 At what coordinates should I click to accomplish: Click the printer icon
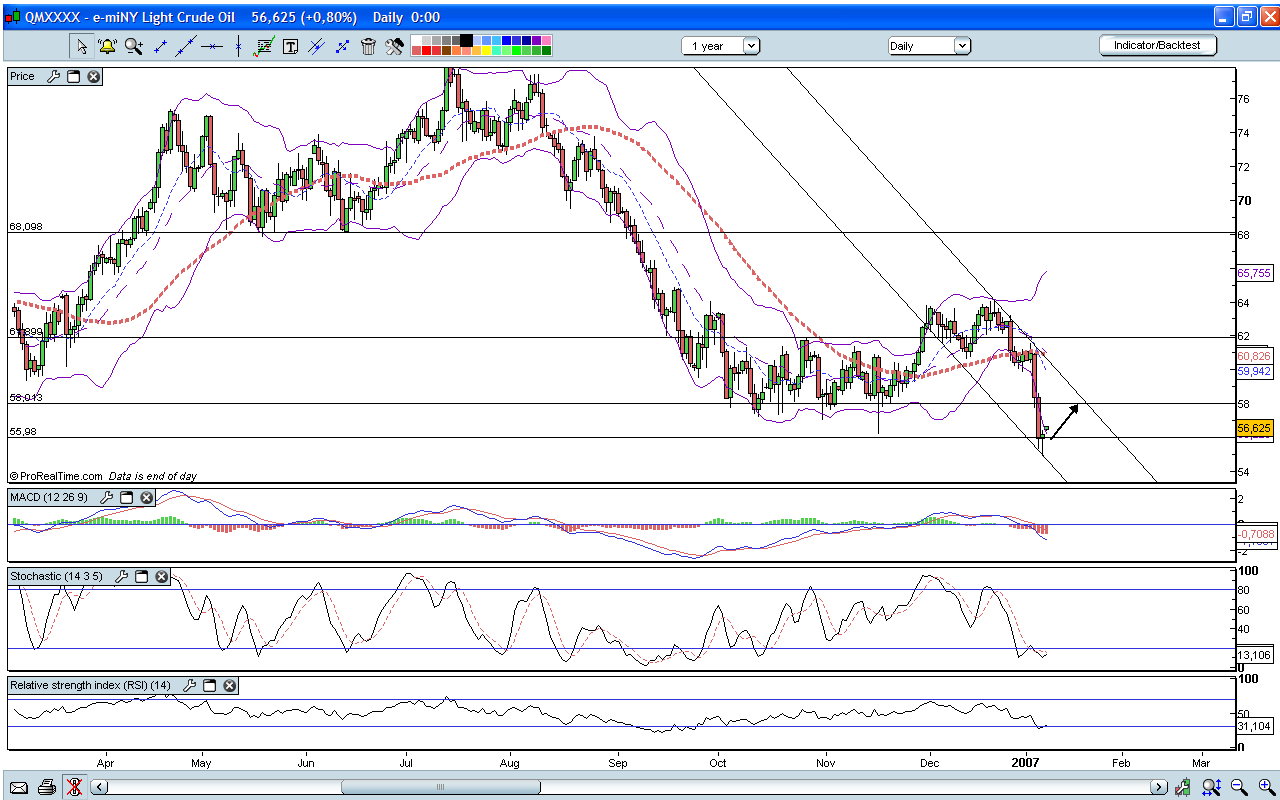47,787
